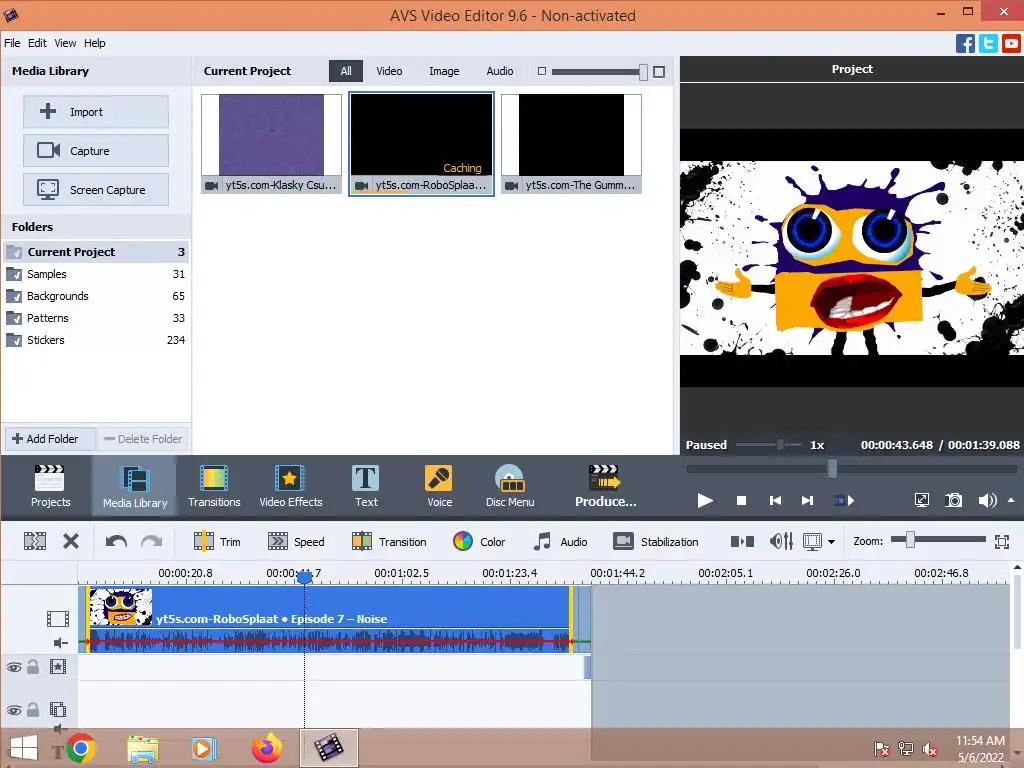Lock the overlay track

click(33, 709)
